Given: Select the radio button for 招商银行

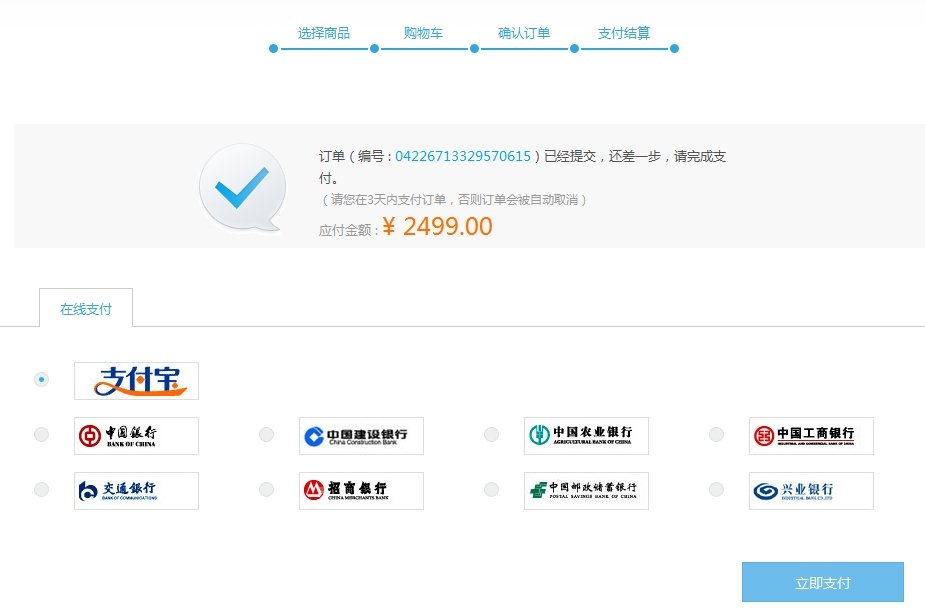Looking at the screenshot, I should pos(266,490).
